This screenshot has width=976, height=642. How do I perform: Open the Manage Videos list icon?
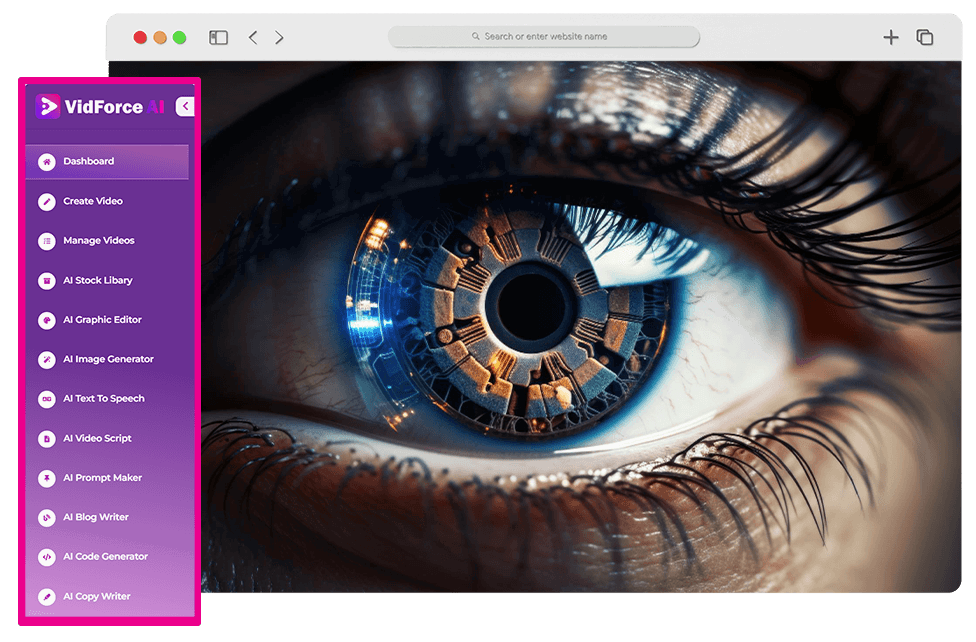click(x=46, y=241)
